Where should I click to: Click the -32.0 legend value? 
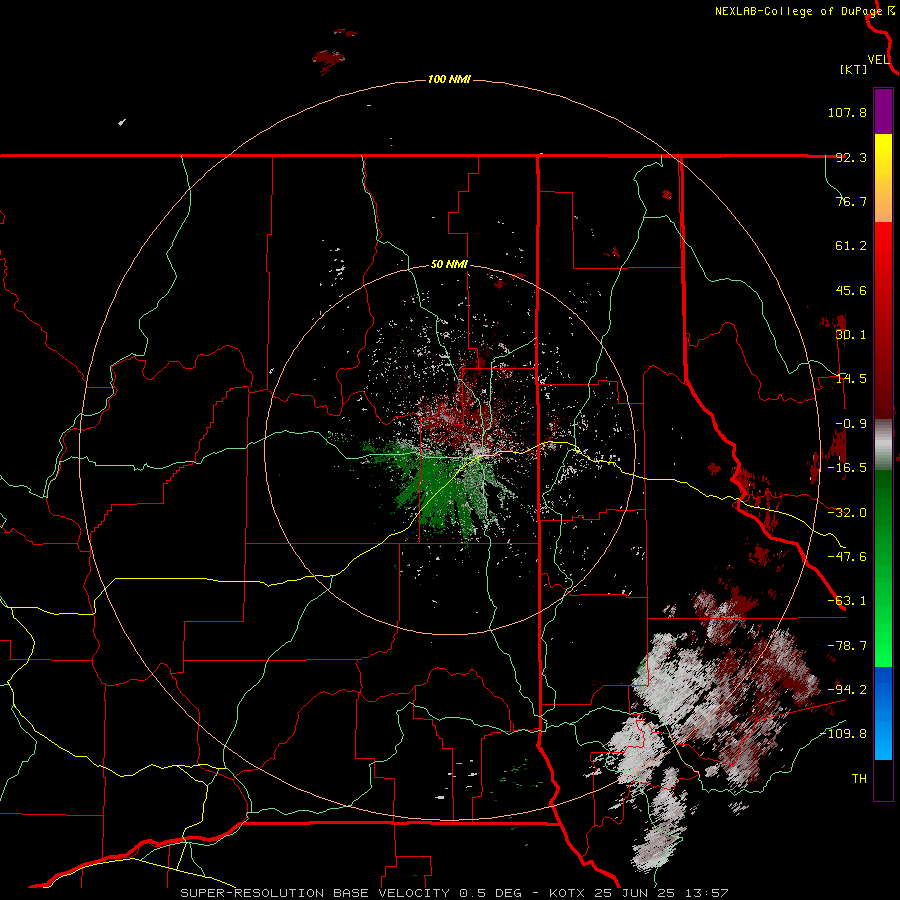click(847, 513)
